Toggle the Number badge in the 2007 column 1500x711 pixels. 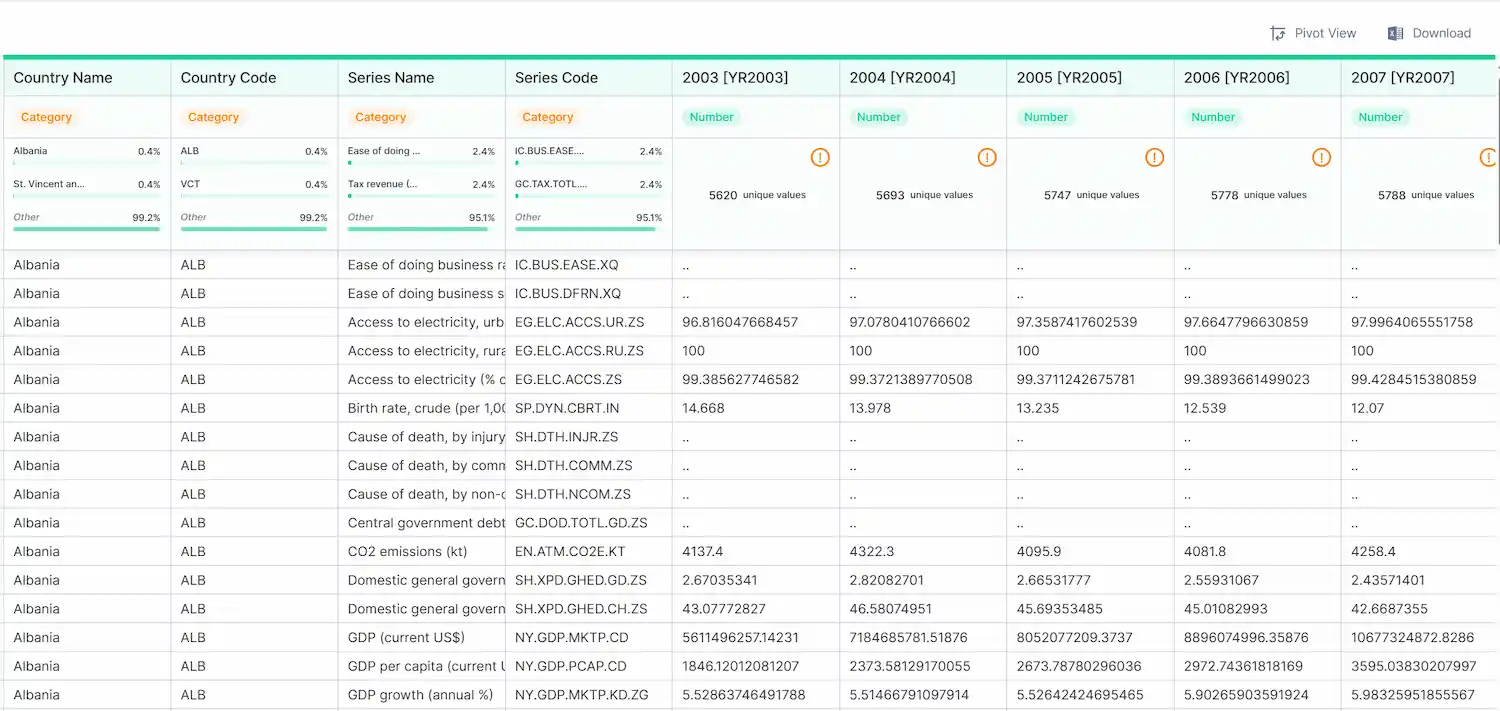coord(1380,117)
